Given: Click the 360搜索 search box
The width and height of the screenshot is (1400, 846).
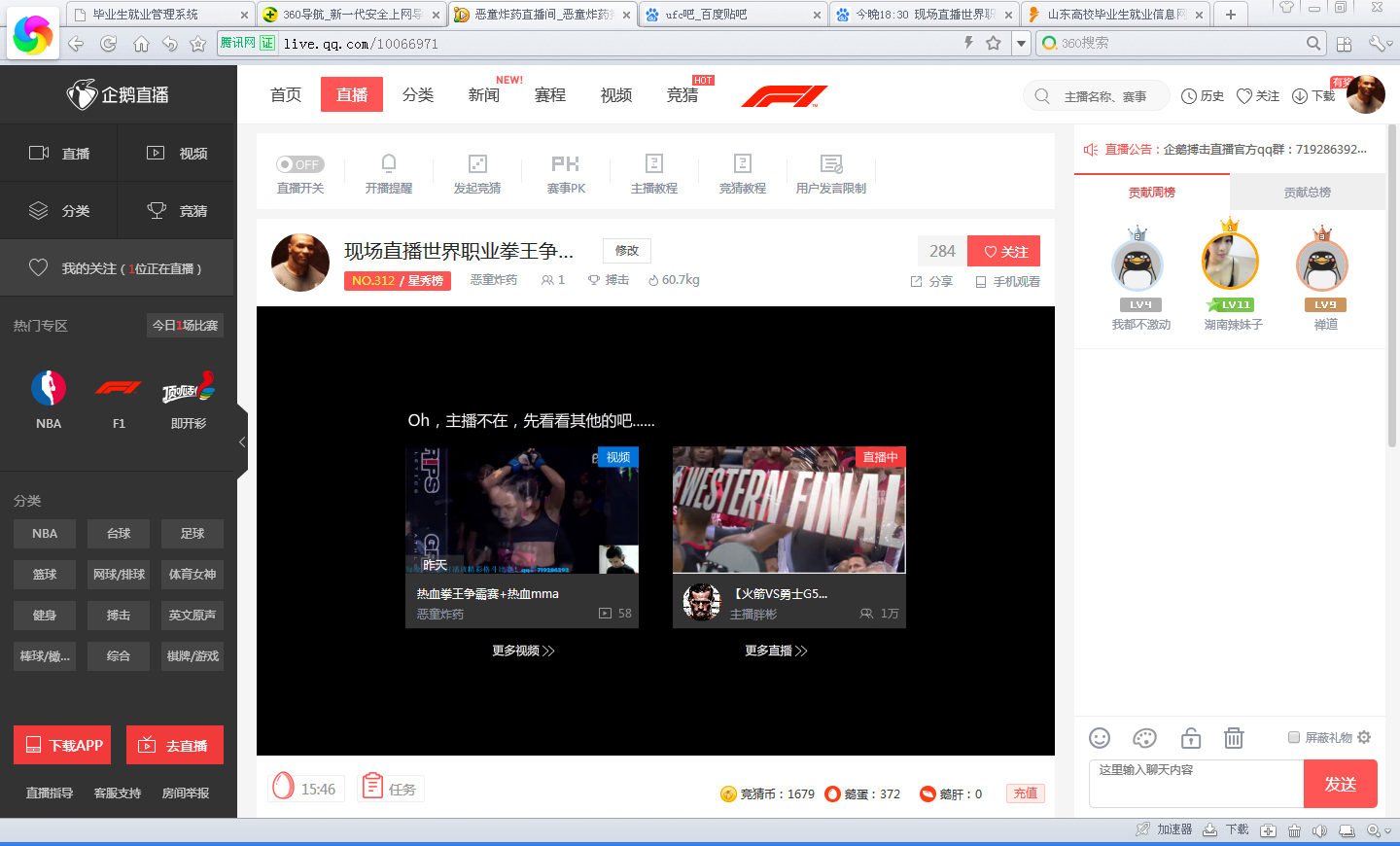Looking at the screenshot, I should tap(1181, 43).
